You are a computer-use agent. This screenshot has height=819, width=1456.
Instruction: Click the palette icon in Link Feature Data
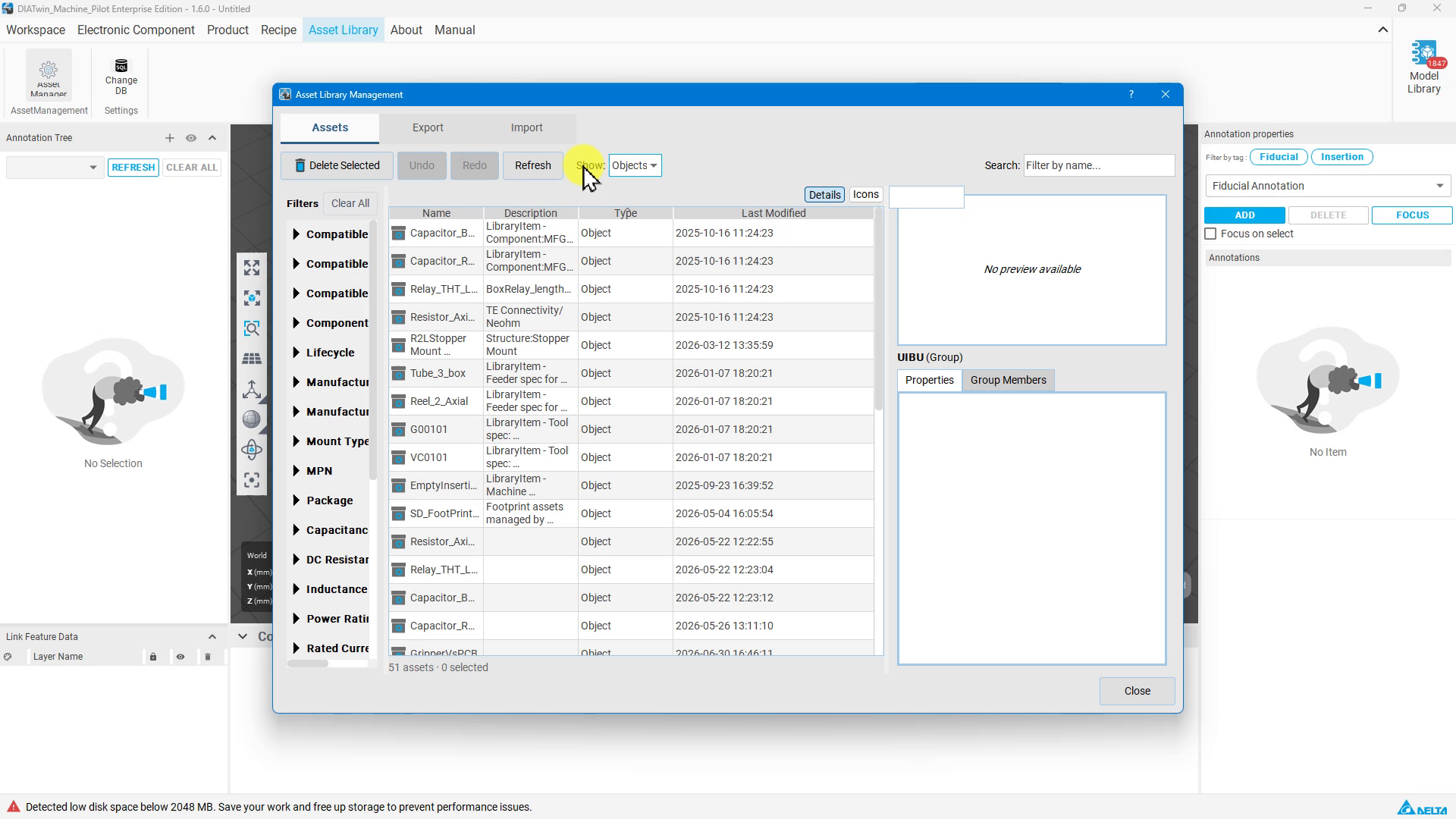click(8, 657)
